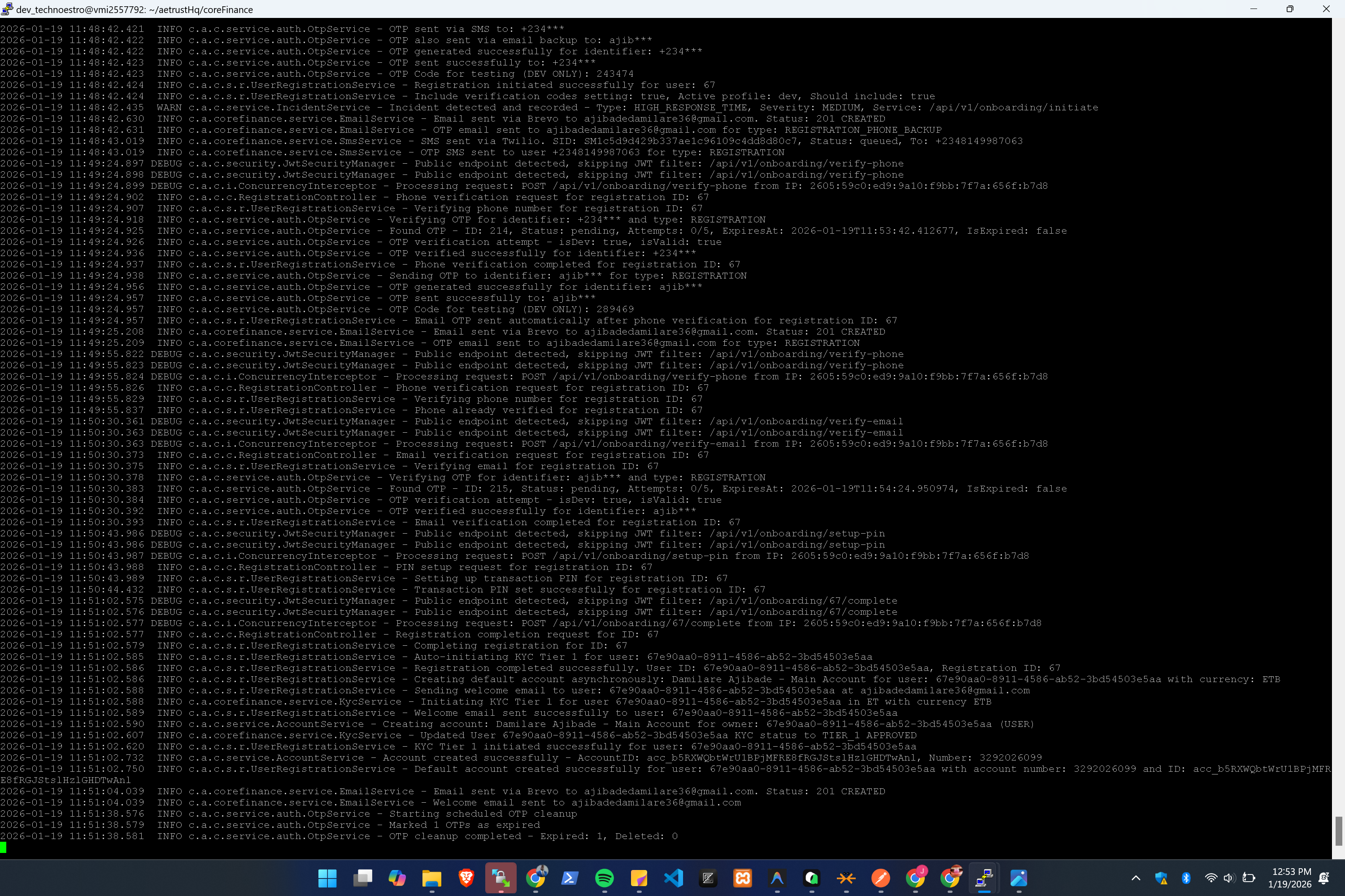
Task: Open Task View from taskbar
Action: [362, 878]
